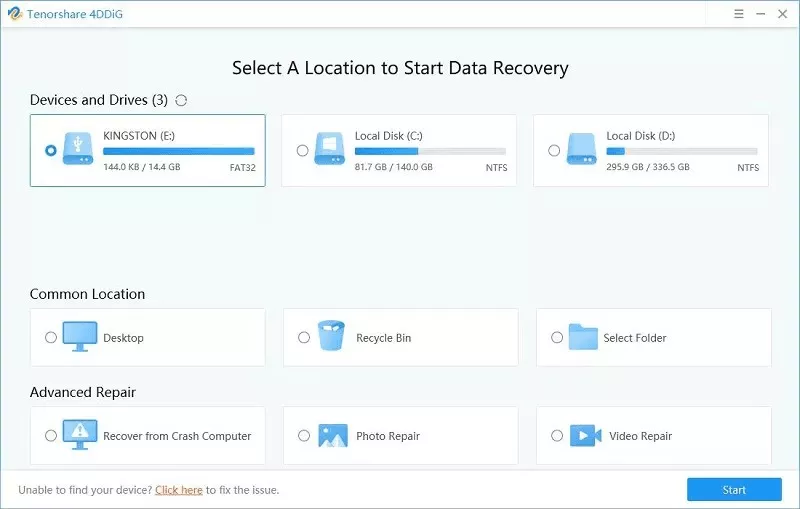Click the 'Recycle Bin' label
This screenshot has height=509, width=800.
[x=384, y=338]
